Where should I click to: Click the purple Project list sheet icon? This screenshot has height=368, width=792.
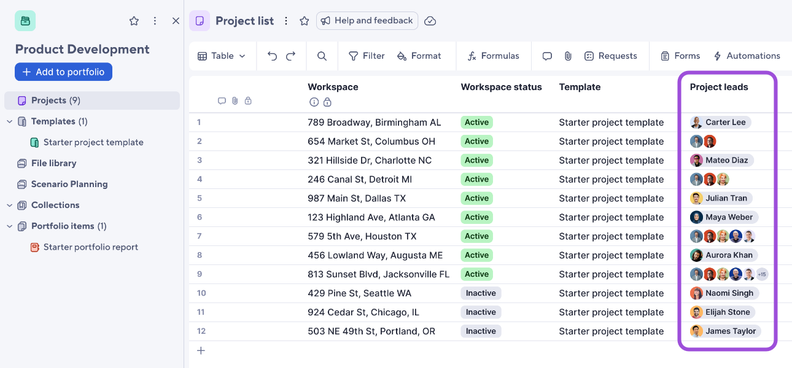coord(200,21)
